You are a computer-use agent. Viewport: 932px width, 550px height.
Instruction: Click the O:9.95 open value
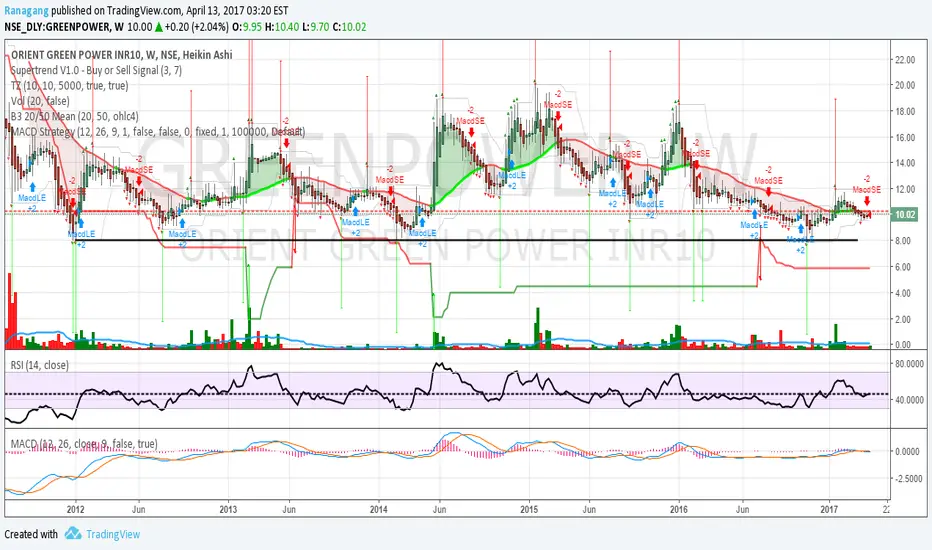(247, 27)
